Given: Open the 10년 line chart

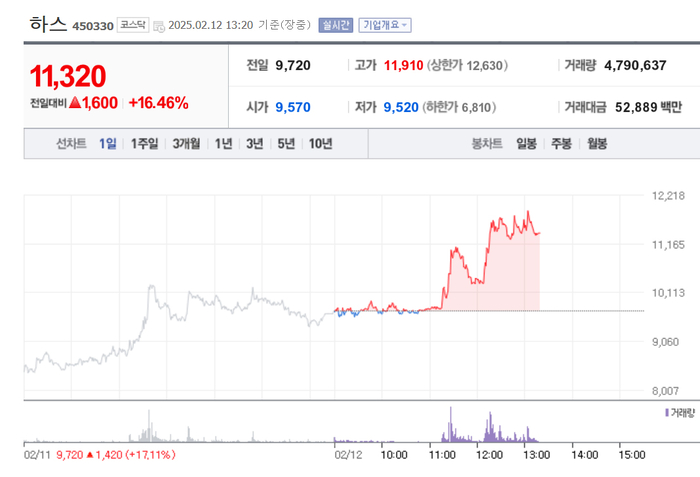Looking at the screenshot, I should 321,143.
